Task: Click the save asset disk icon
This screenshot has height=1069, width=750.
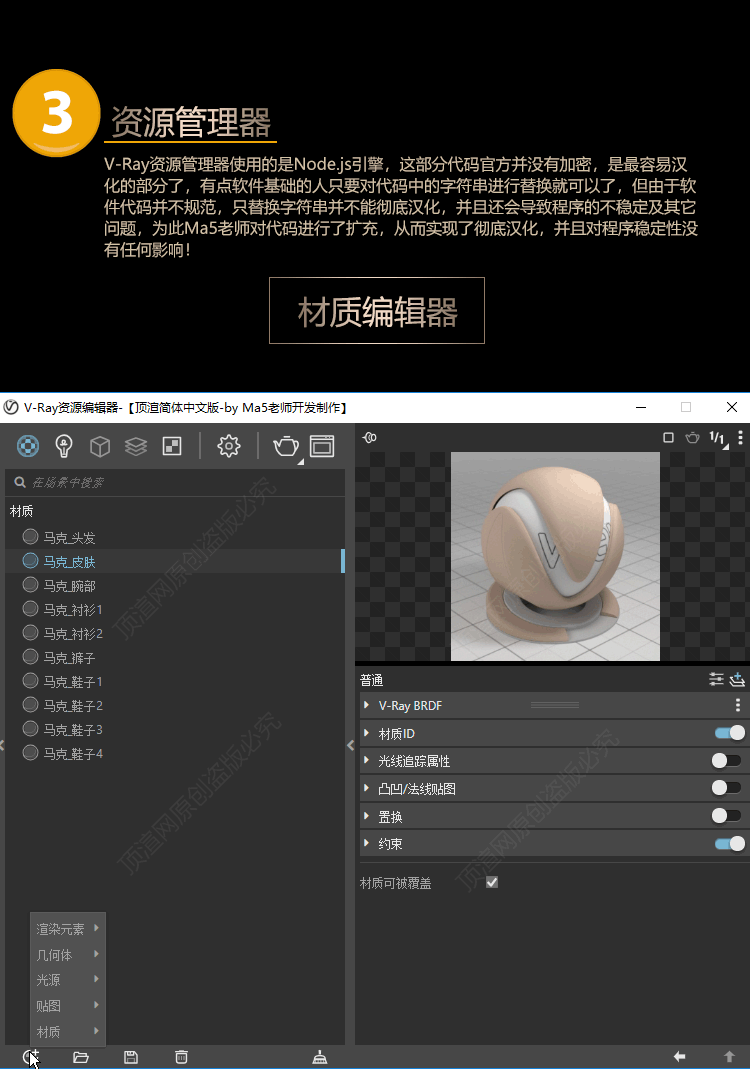Action: [131, 1057]
